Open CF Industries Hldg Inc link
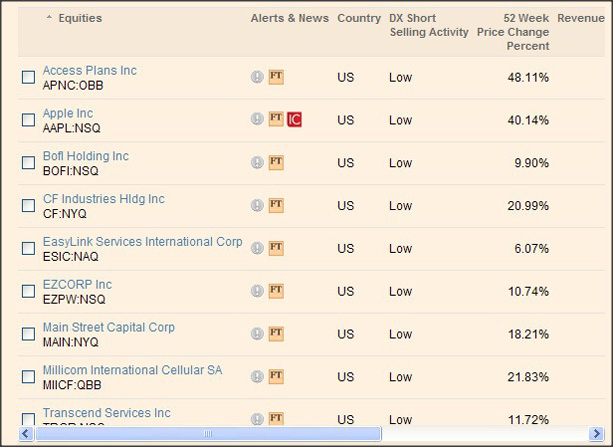 [104, 199]
